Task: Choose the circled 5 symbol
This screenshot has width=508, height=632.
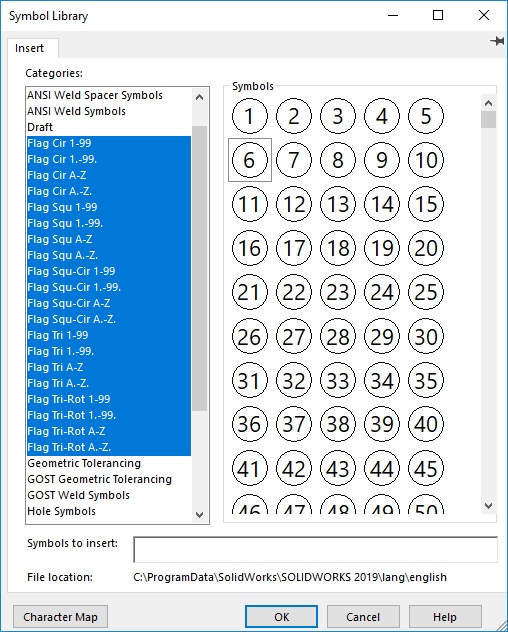Action: [x=426, y=116]
